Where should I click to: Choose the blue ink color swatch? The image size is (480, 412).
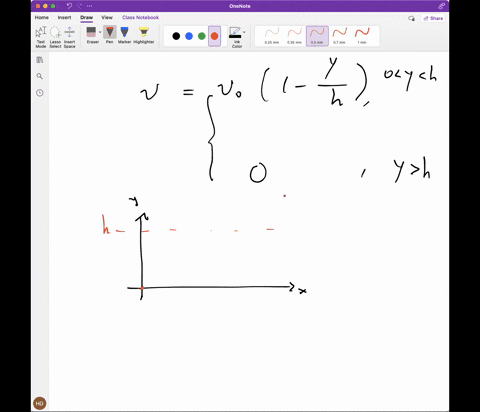(189, 36)
